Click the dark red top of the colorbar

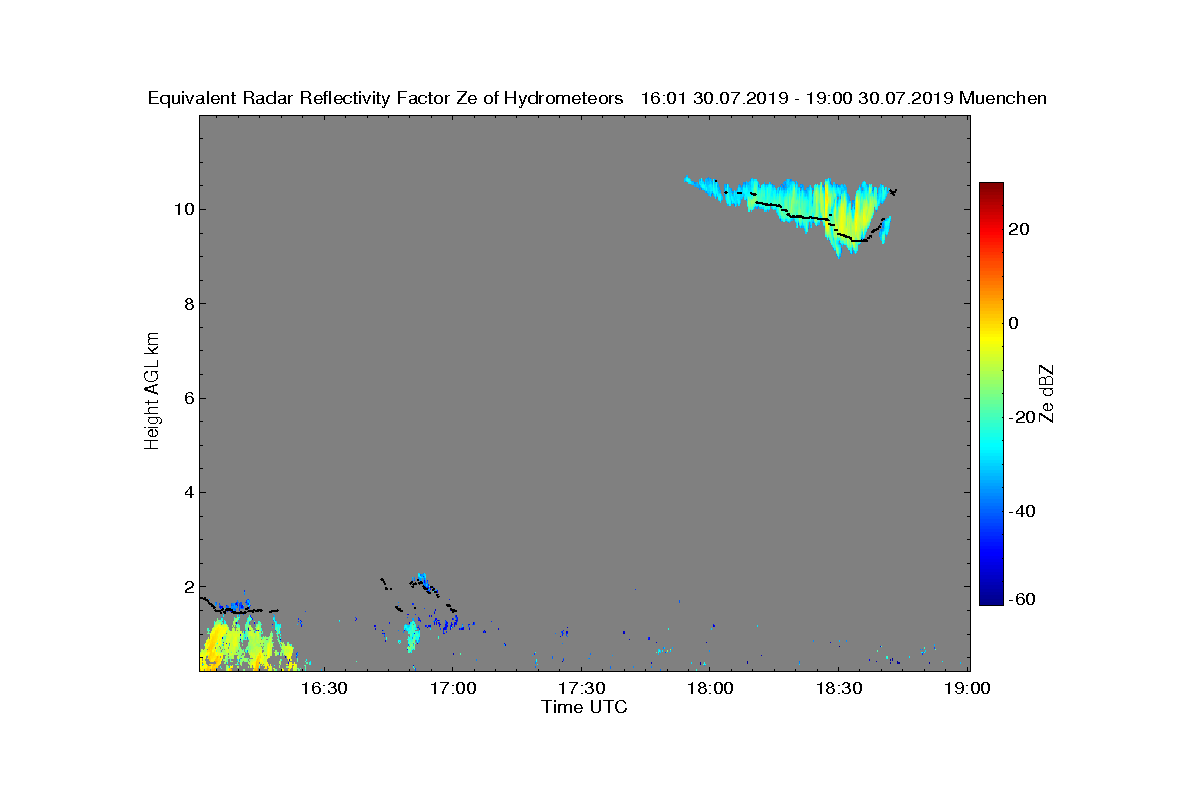tap(991, 190)
